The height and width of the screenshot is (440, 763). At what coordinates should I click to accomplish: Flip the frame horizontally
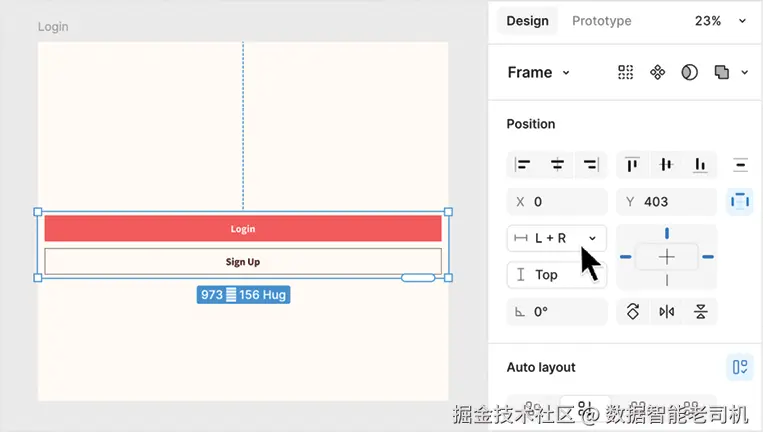(x=667, y=312)
